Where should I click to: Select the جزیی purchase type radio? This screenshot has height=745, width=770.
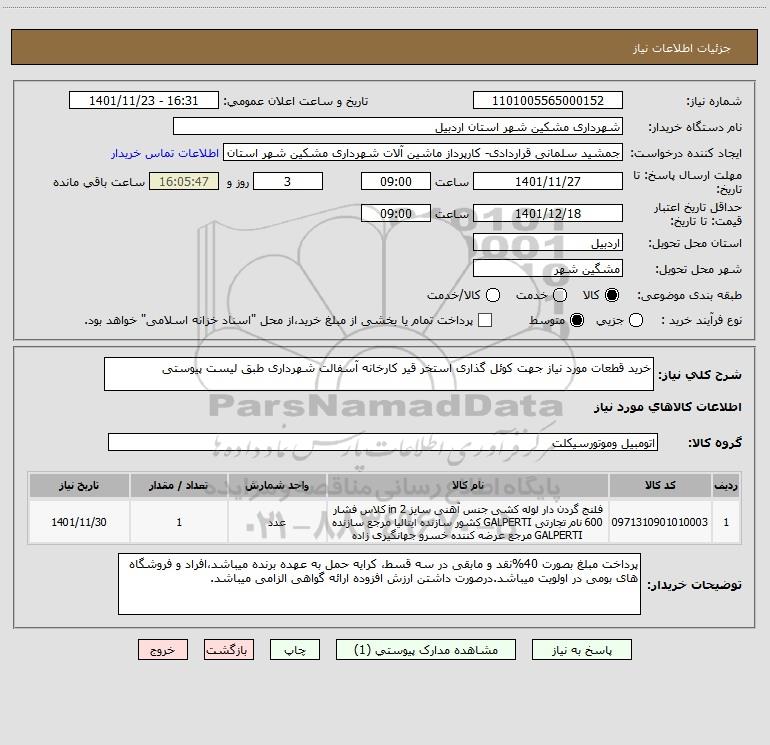pyautogui.click(x=635, y=320)
